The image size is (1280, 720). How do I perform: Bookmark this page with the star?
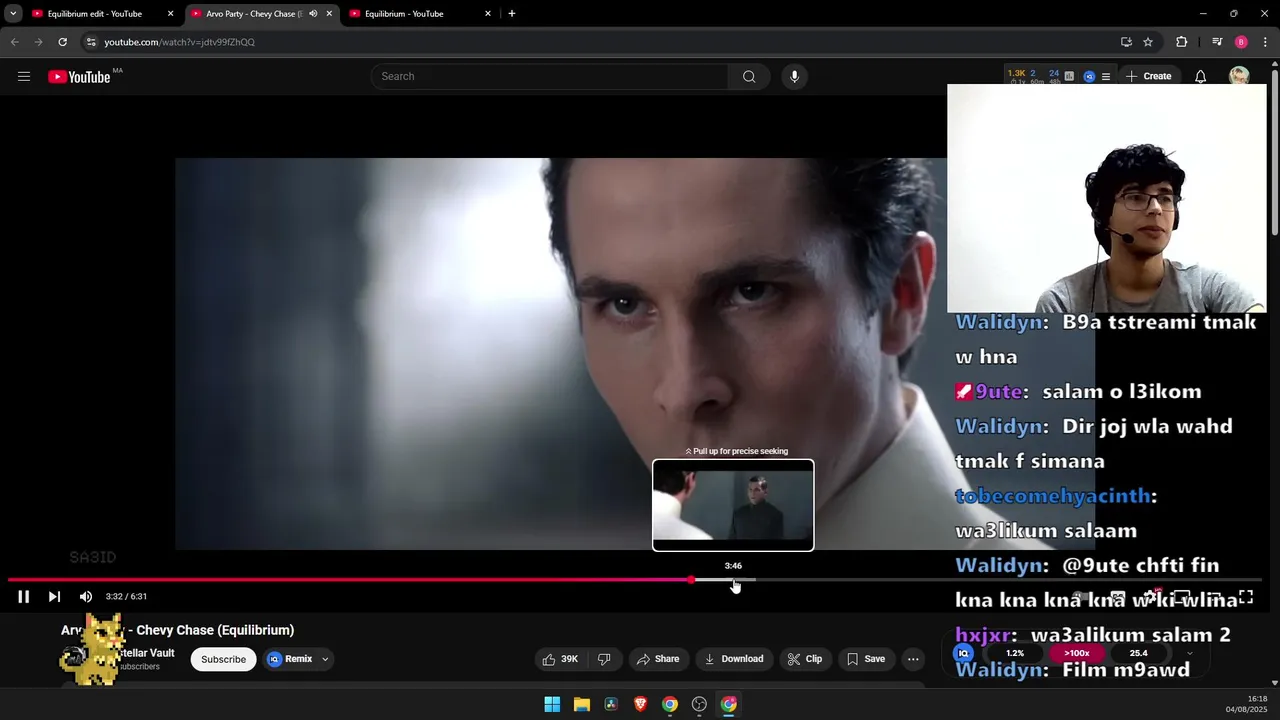pos(1148,42)
